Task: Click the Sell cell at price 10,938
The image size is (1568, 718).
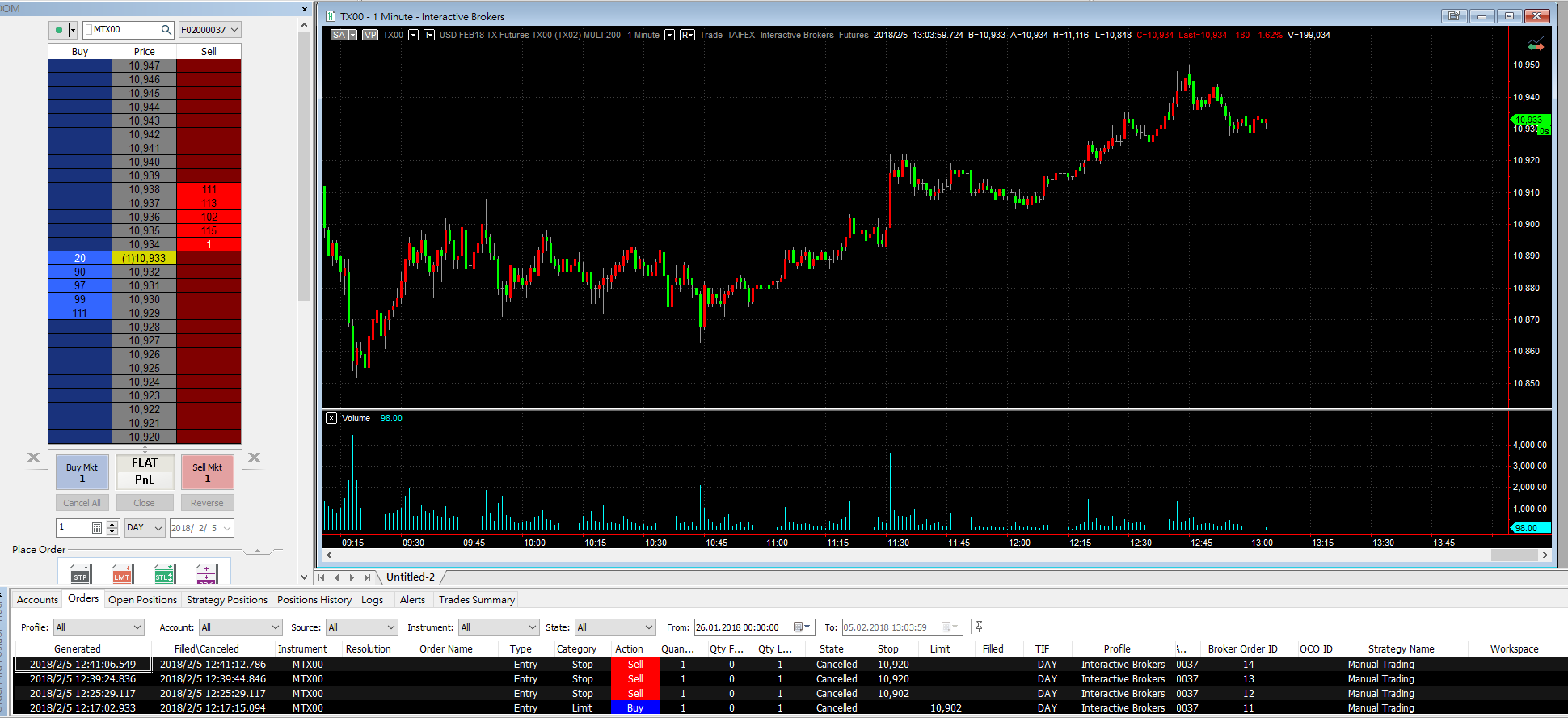Action: point(209,189)
